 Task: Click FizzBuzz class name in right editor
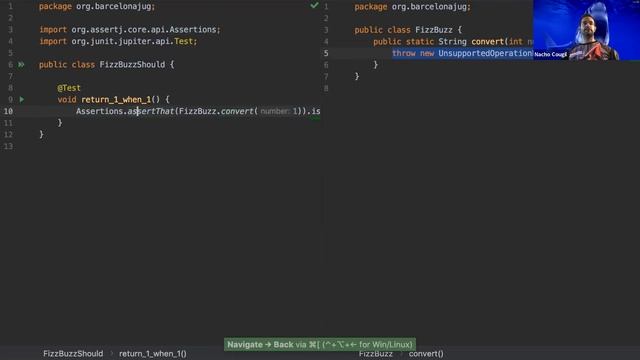tap(433, 30)
